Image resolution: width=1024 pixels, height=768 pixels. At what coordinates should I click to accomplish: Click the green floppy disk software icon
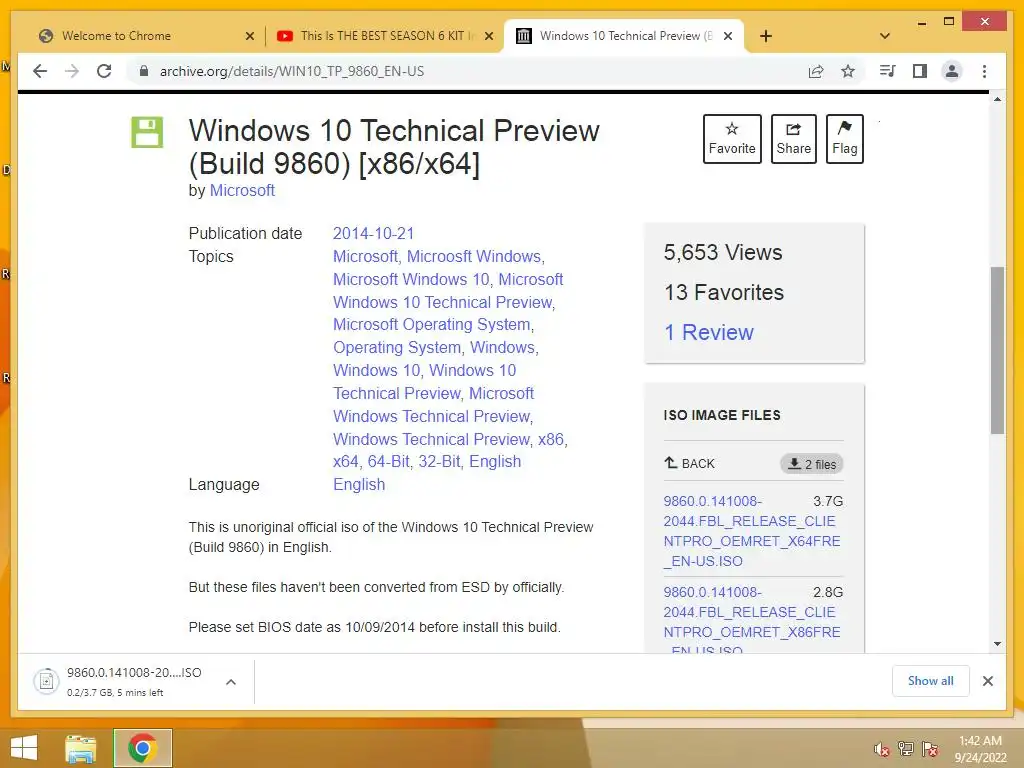(147, 133)
